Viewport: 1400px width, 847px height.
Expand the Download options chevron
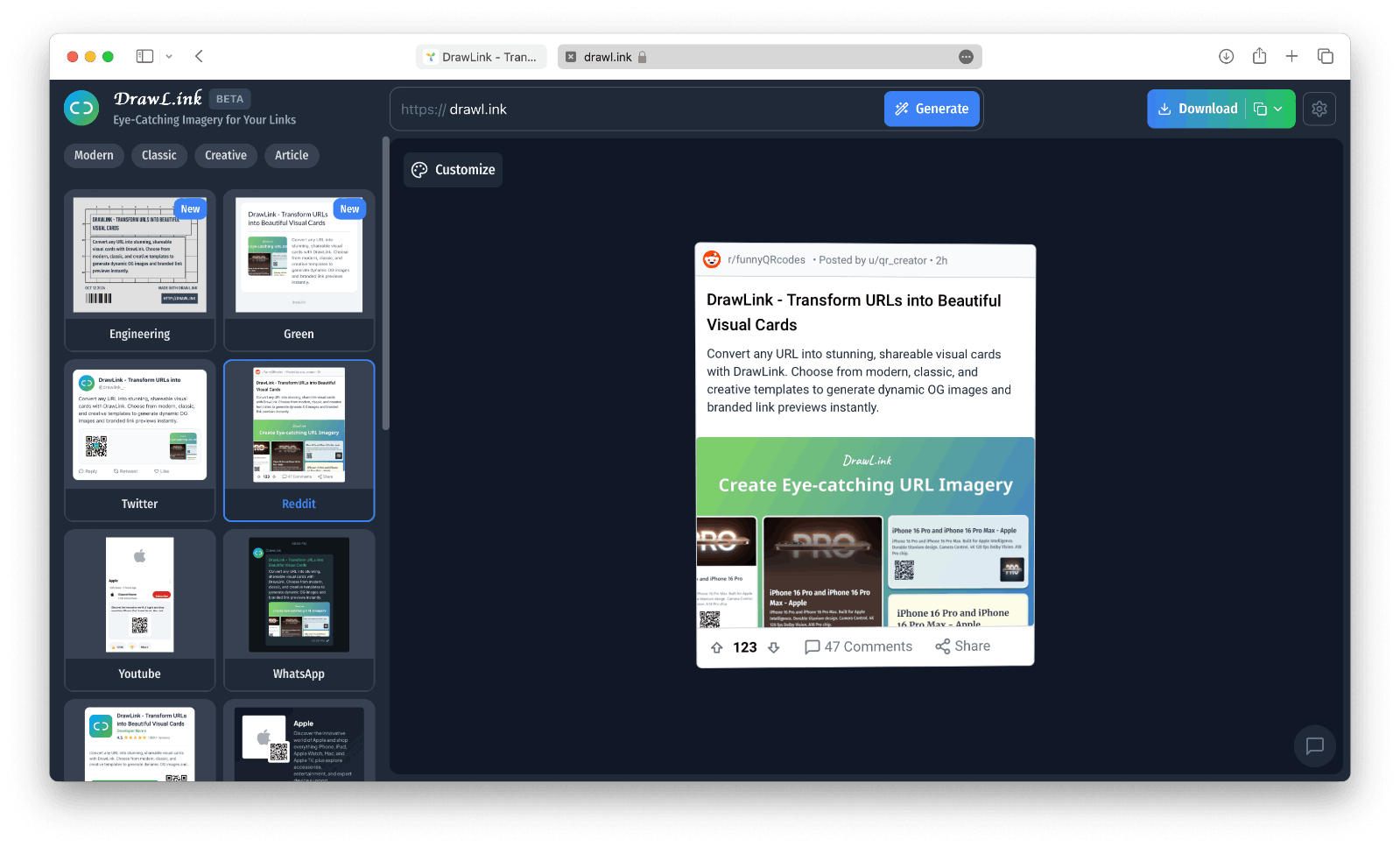pyautogui.click(x=1278, y=109)
